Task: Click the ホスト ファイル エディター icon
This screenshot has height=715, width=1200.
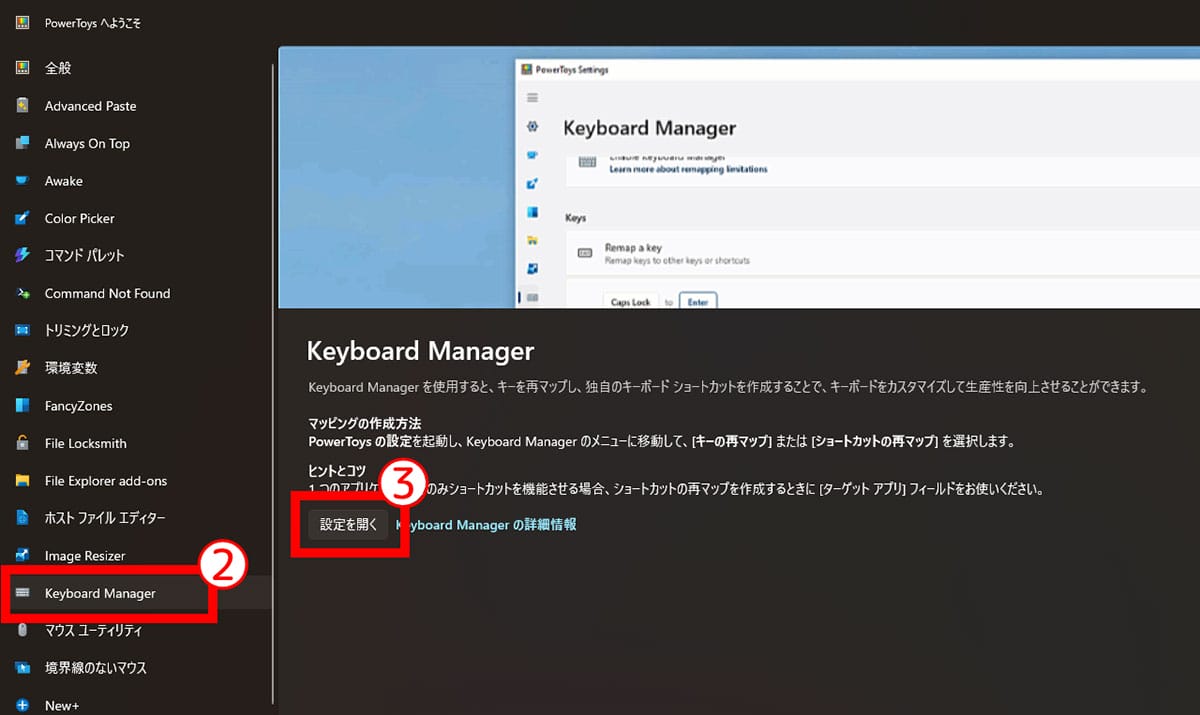Action: coord(23,518)
